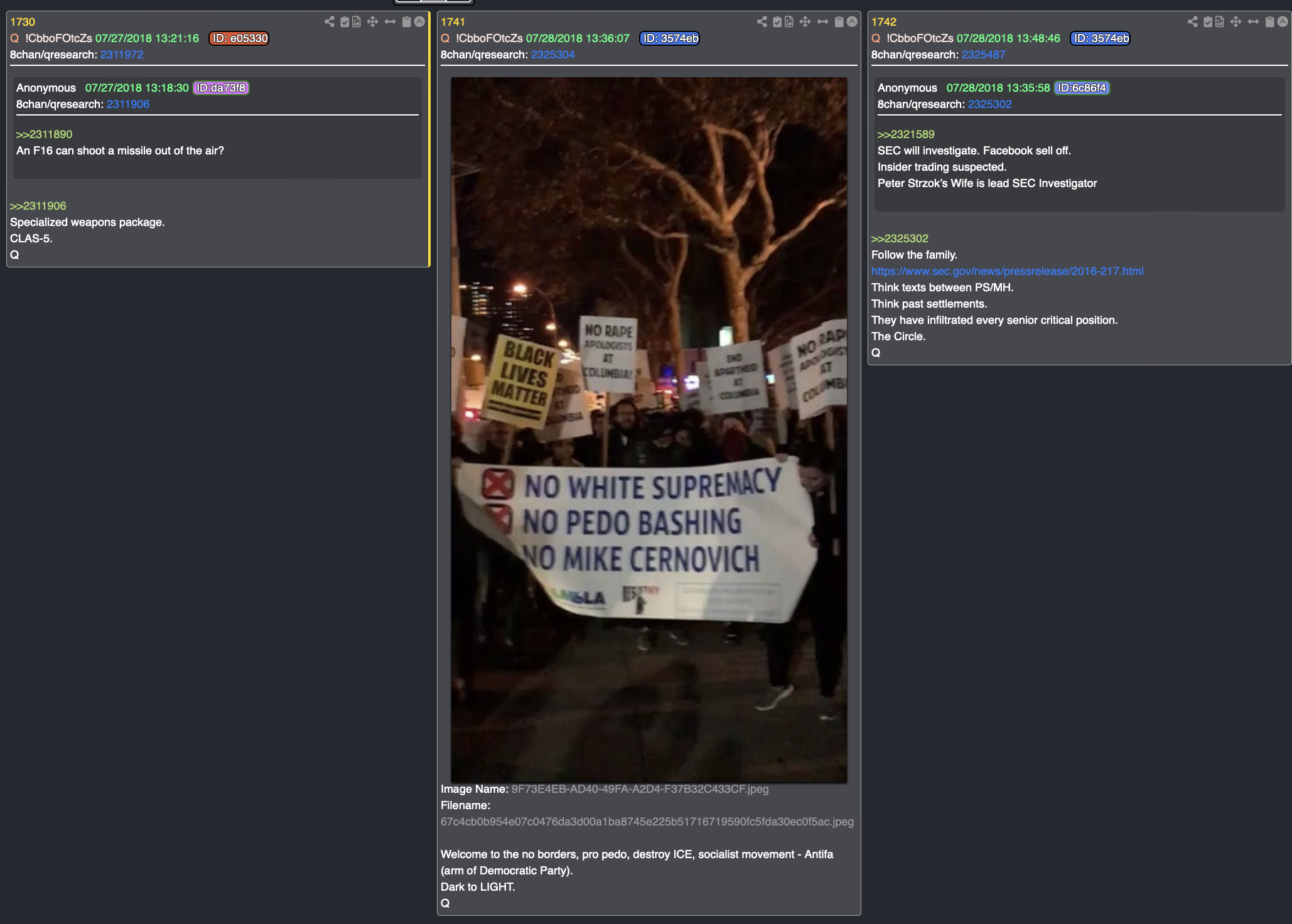Follow reply reference >>2321589
This screenshot has width=1292, height=924.
pyautogui.click(x=905, y=134)
